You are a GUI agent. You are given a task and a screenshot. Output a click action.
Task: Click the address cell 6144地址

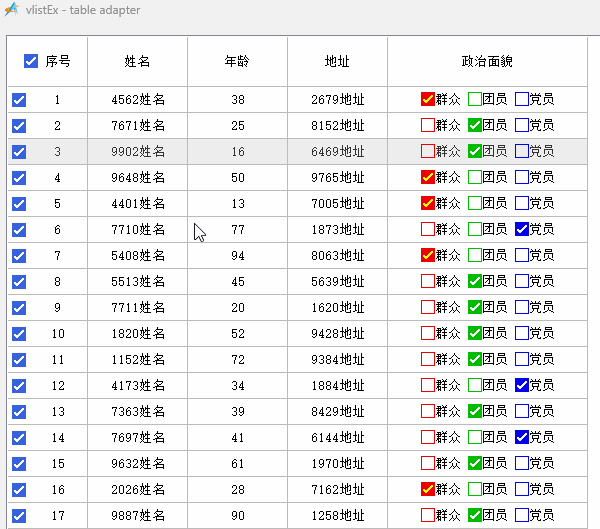[337, 438]
